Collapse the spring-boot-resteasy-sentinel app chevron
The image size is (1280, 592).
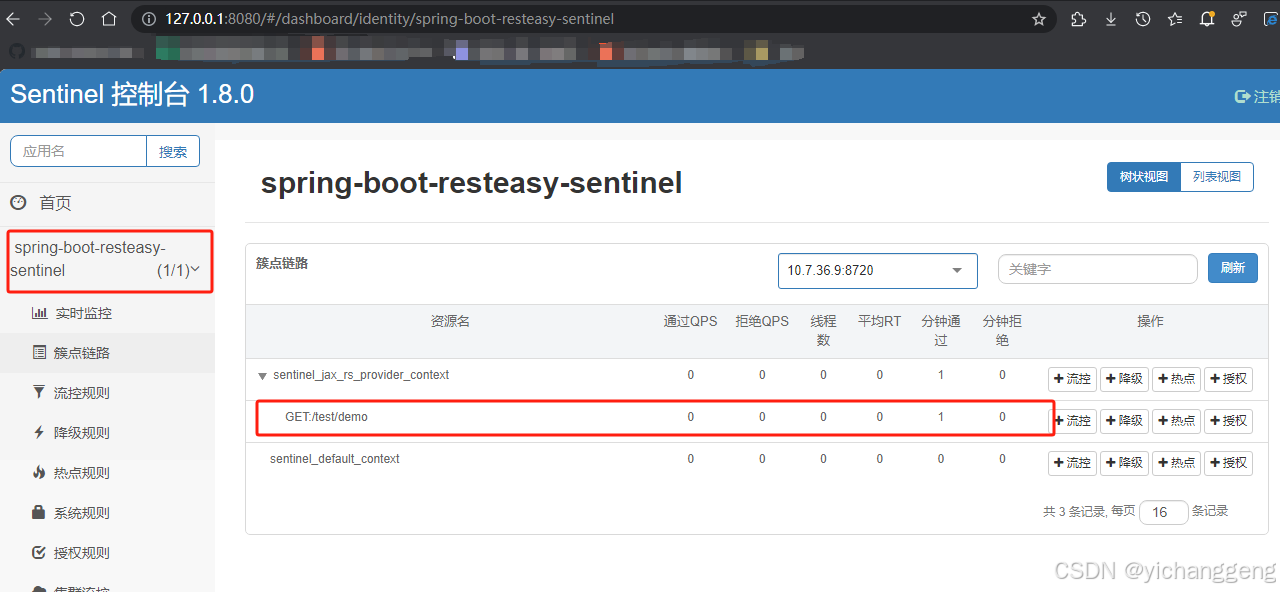pos(195,269)
